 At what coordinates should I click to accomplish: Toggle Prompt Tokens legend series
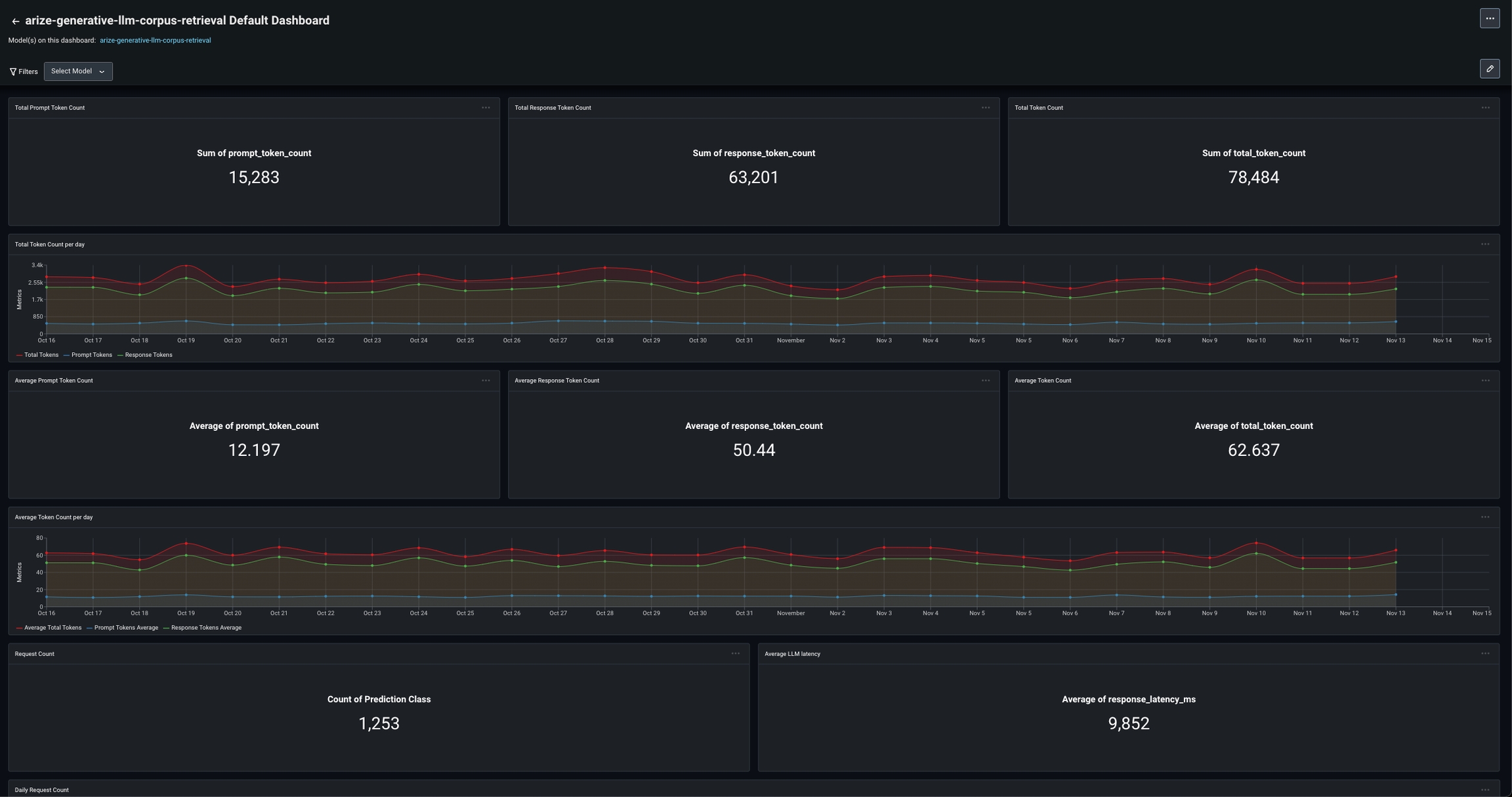click(91, 355)
